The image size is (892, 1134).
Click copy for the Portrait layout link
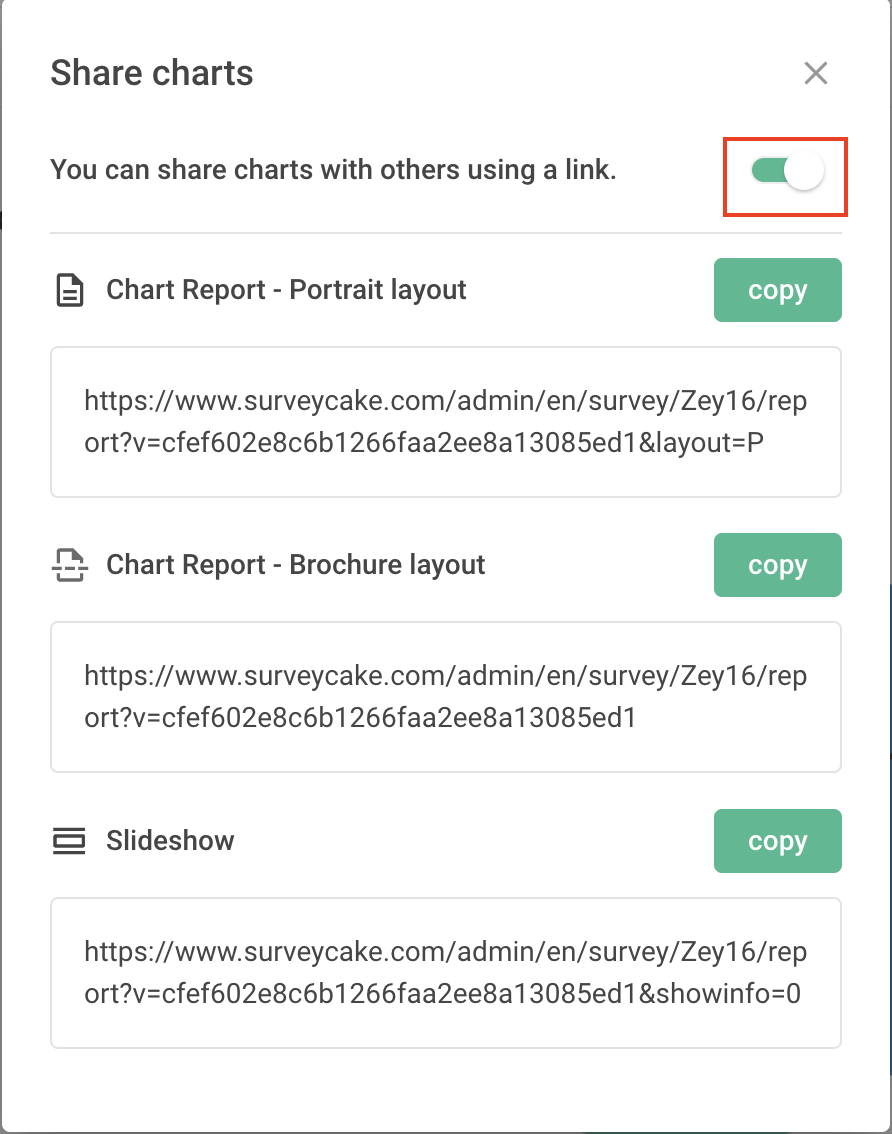click(778, 290)
